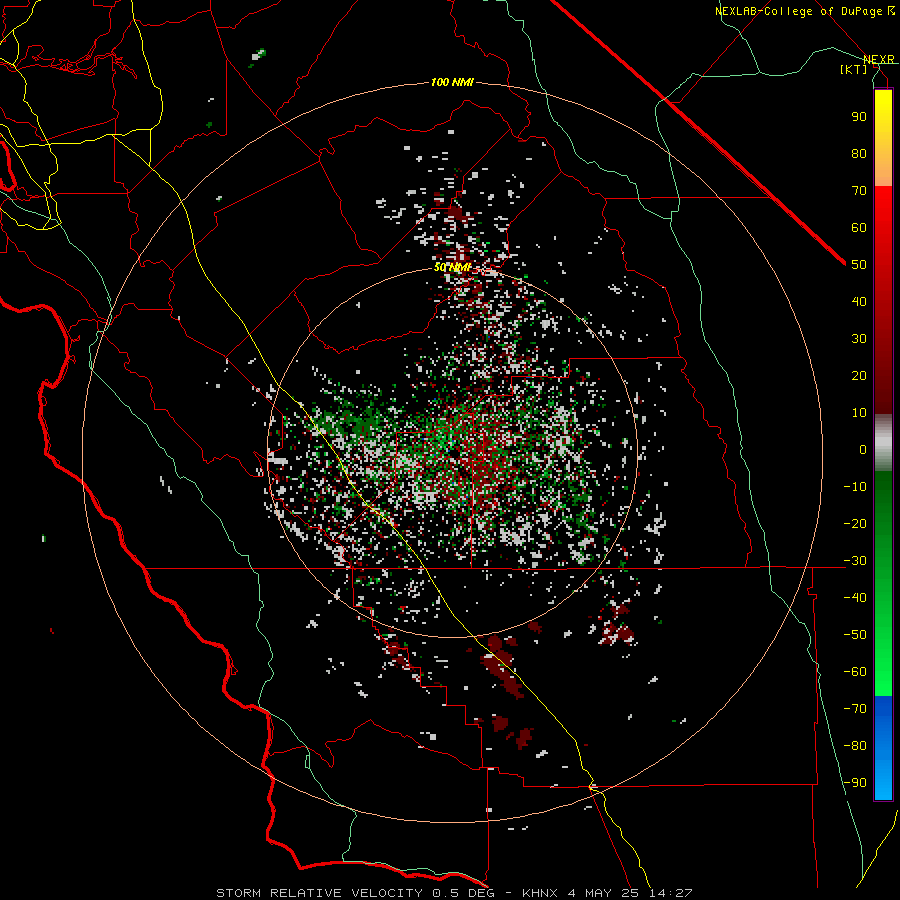The height and width of the screenshot is (900, 900).
Task: Select the -60 value on the velocity scale
Action: click(855, 672)
